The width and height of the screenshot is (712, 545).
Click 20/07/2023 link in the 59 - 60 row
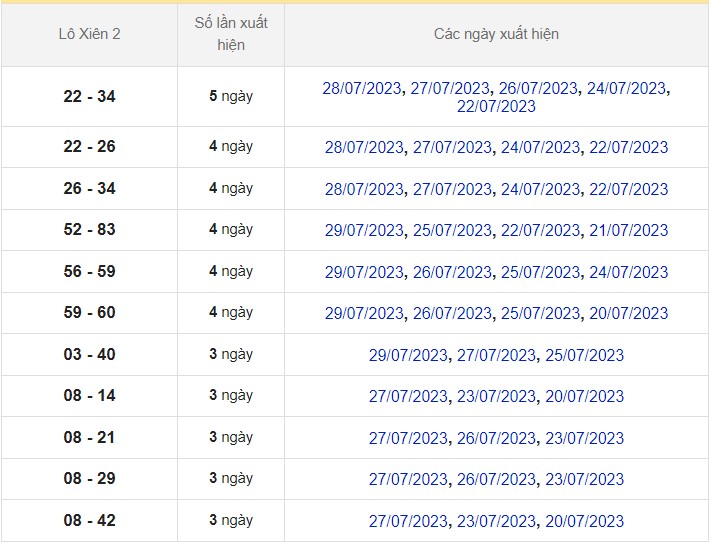(x=628, y=313)
